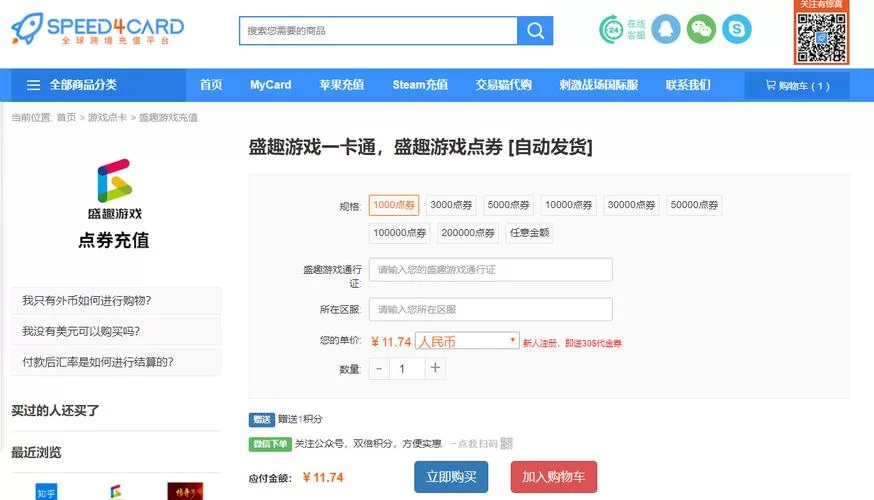Select the 100000点券 specification option
The height and width of the screenshot is (500, 874).
400,233
